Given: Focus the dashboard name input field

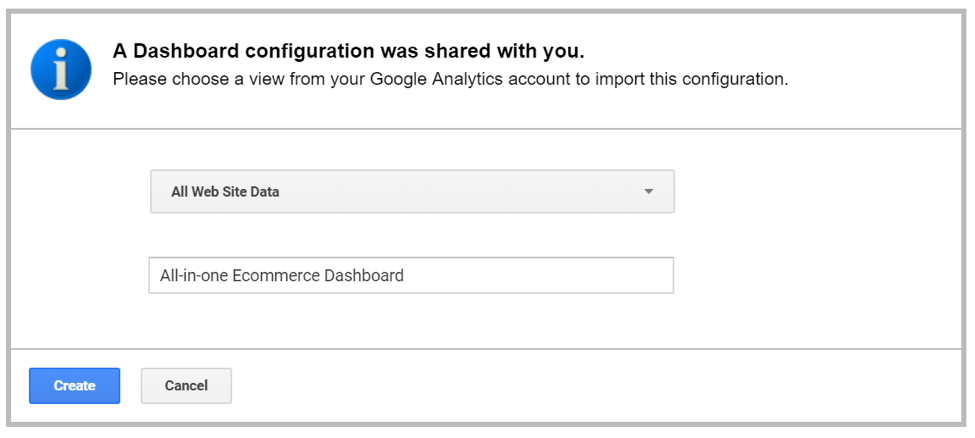Looking at the screenshot, I should point(411,275).
